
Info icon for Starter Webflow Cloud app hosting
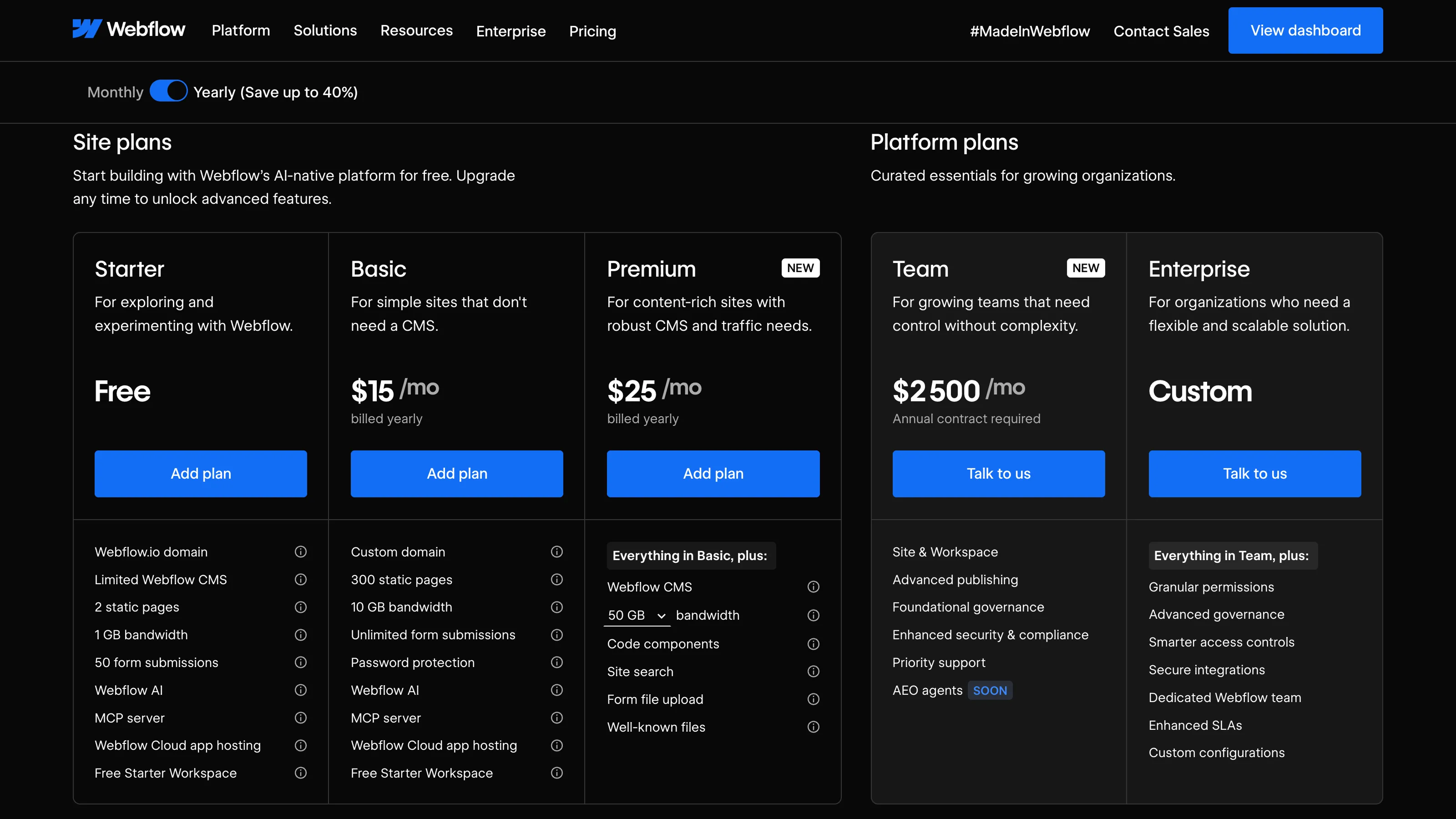(x=301, y=746)
